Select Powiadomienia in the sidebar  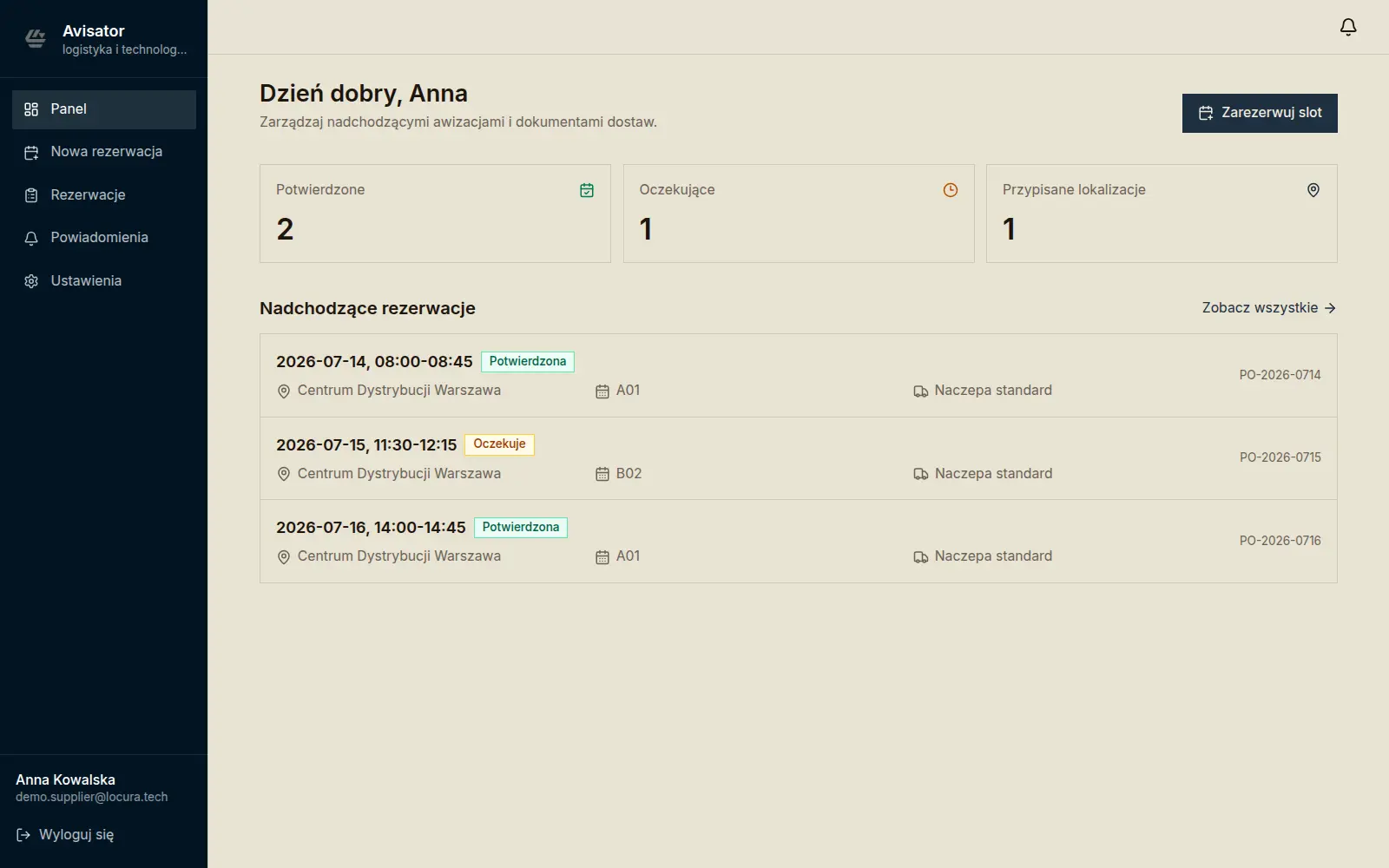pos(104,238)
